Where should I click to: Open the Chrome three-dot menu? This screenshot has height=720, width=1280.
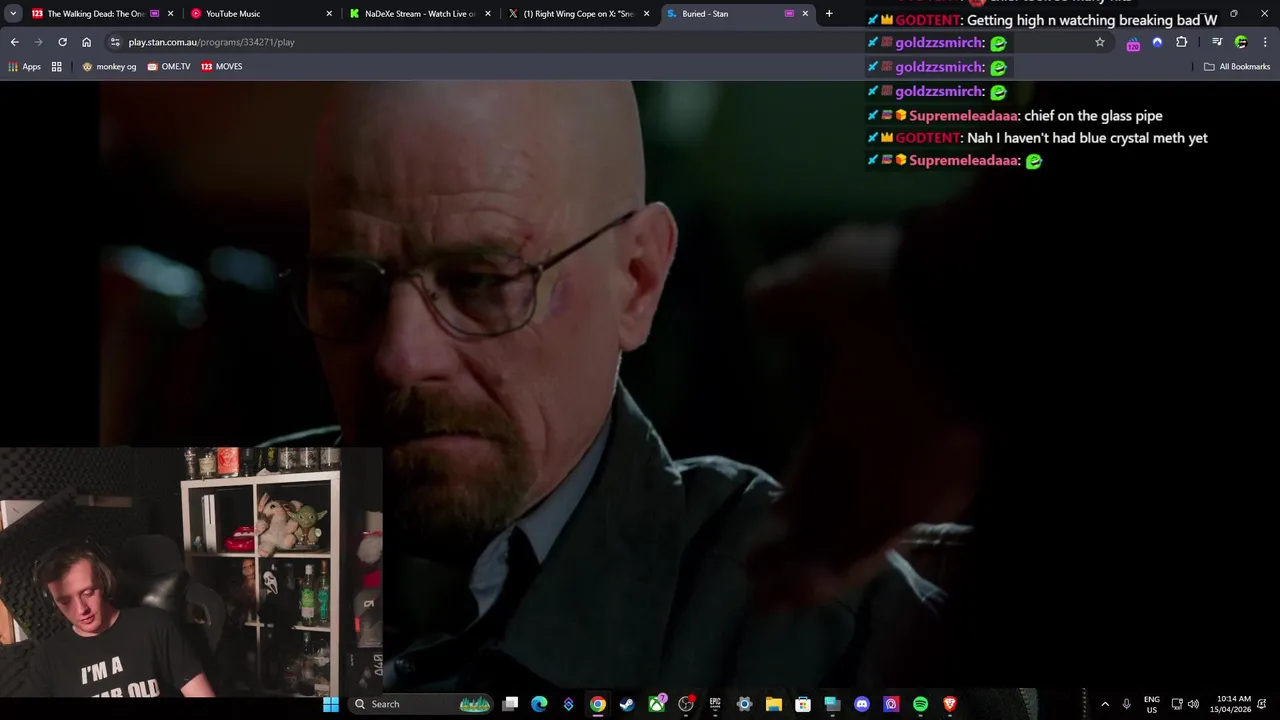1266,42
